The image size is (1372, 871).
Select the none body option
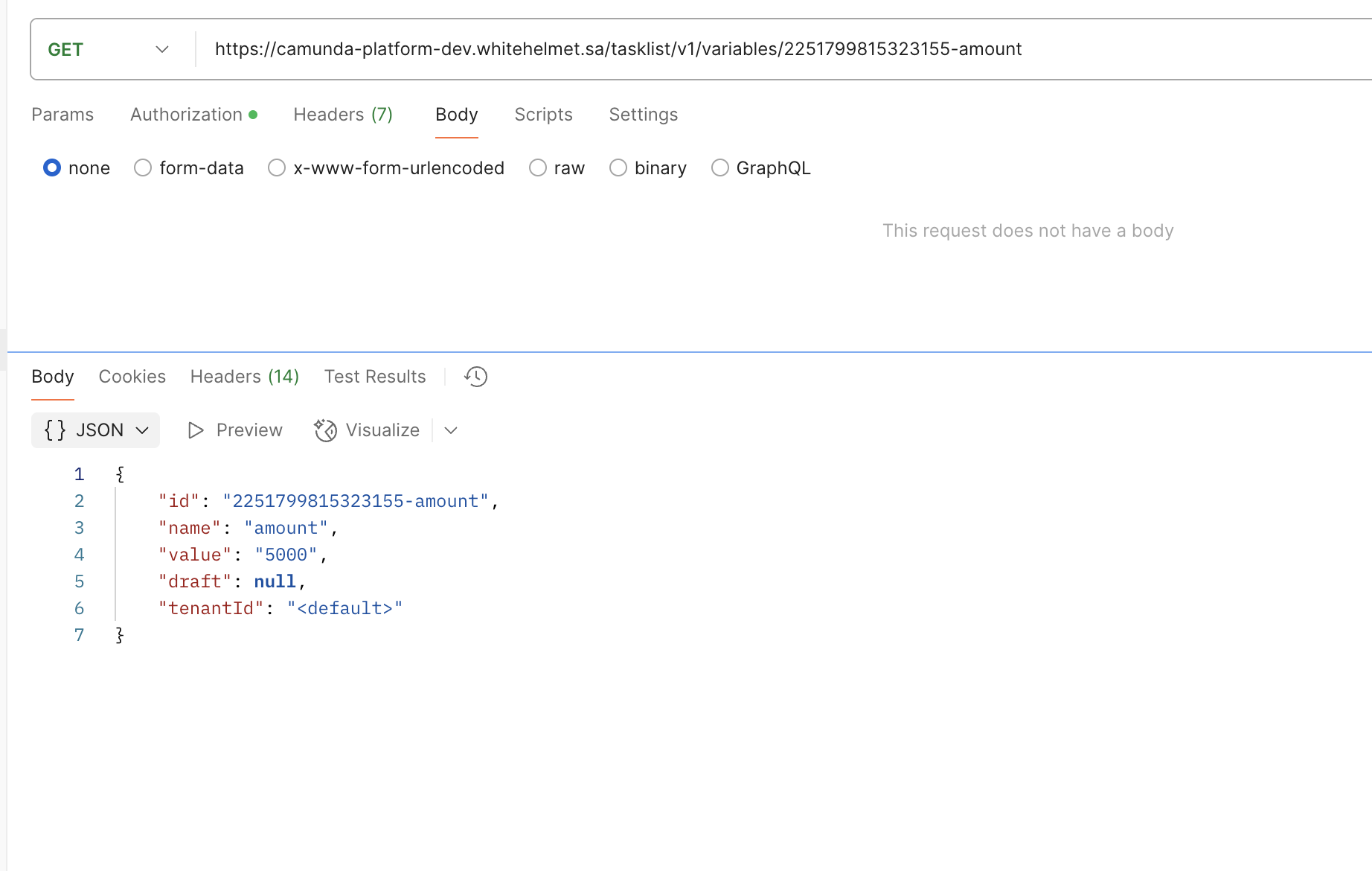tap(77, 168)
